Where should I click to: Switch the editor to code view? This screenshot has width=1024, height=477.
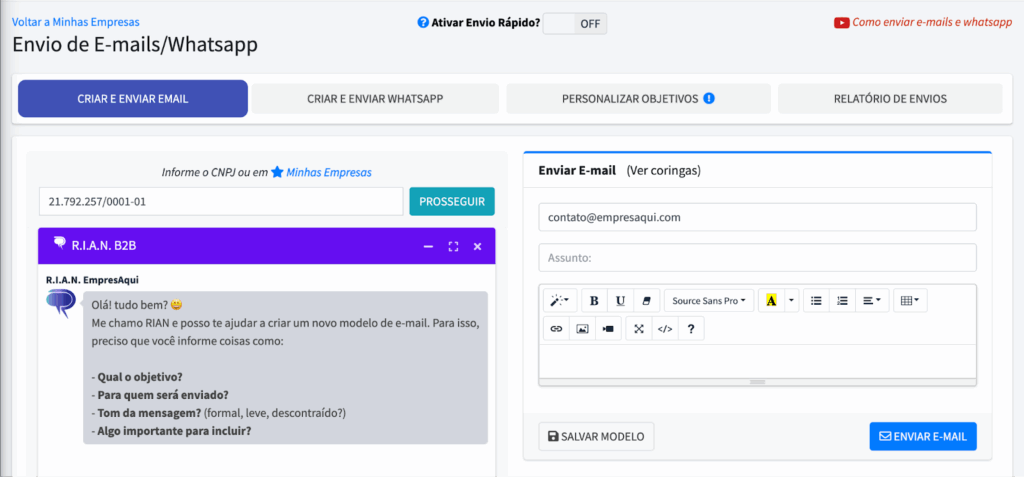(x=665, y=328)
